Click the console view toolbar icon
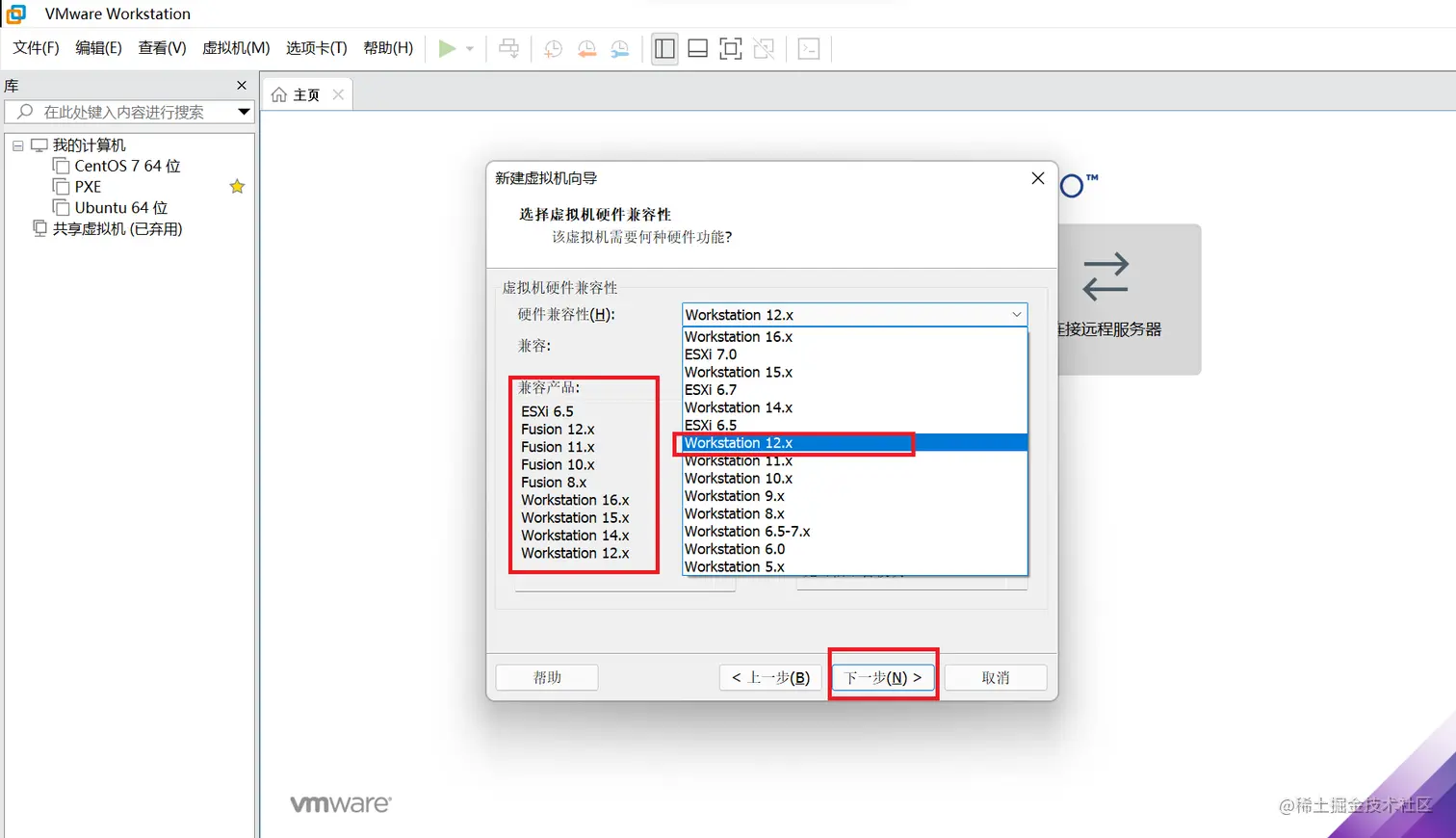 pos(809,48)
